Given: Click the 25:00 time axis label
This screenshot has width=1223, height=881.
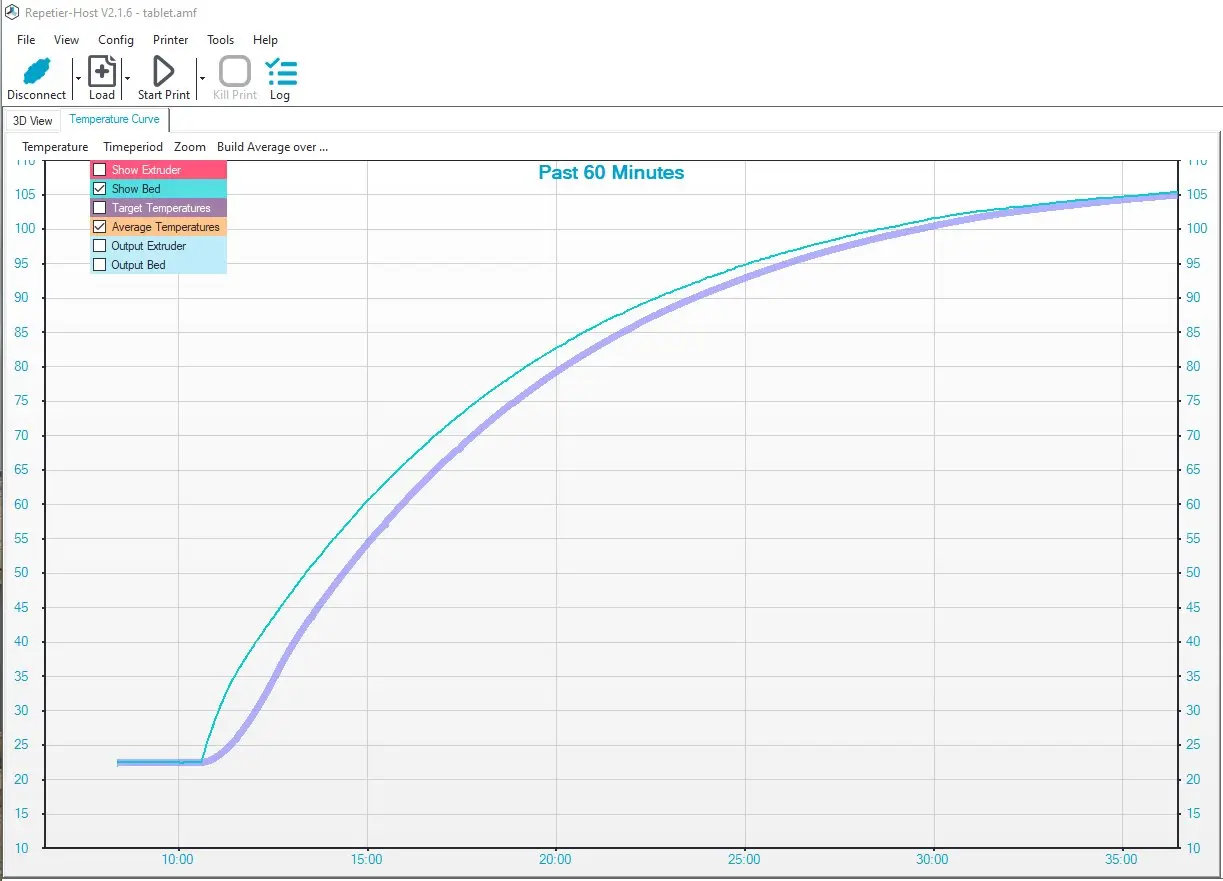Looking at the screenshot, I should coord(744,860).
